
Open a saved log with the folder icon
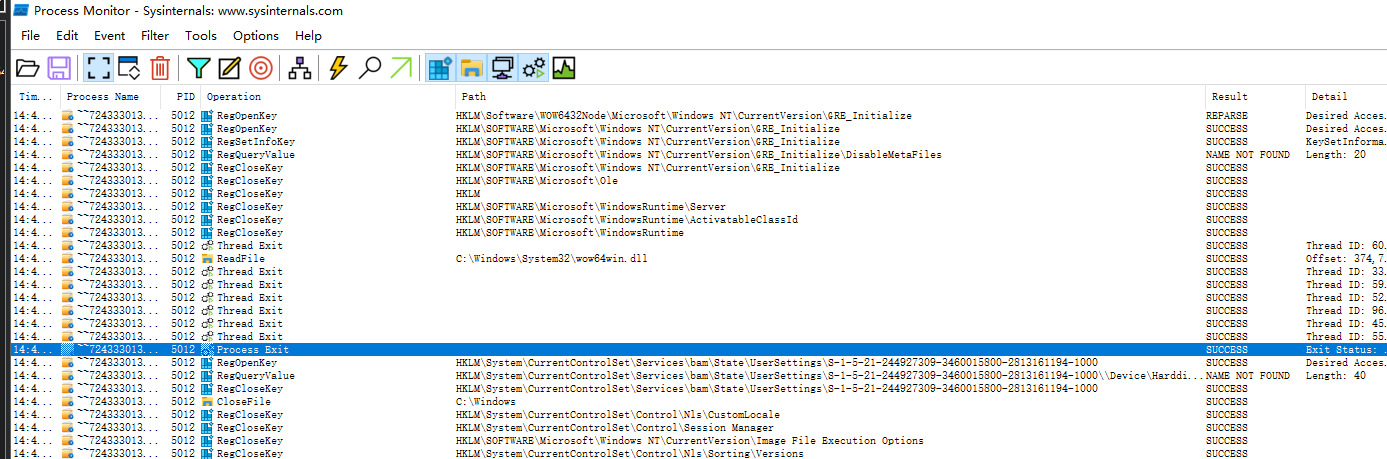28,68
